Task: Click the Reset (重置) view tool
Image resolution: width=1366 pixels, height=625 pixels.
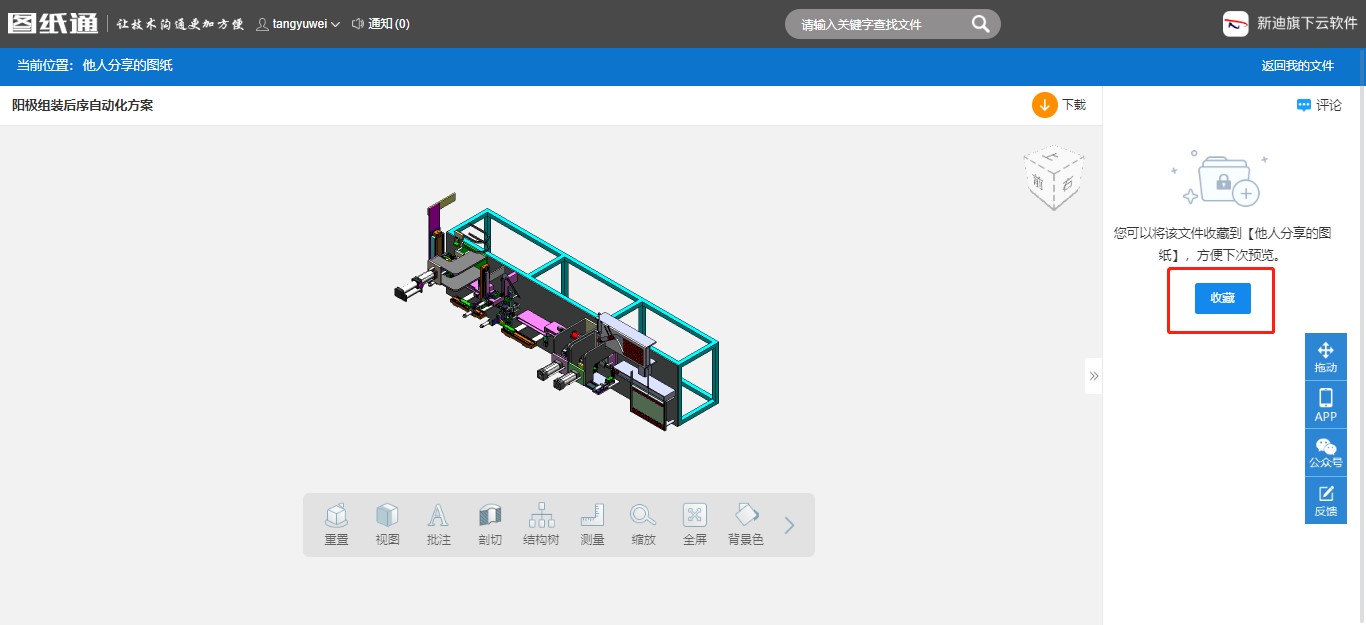Action: (x=336, y=524)
